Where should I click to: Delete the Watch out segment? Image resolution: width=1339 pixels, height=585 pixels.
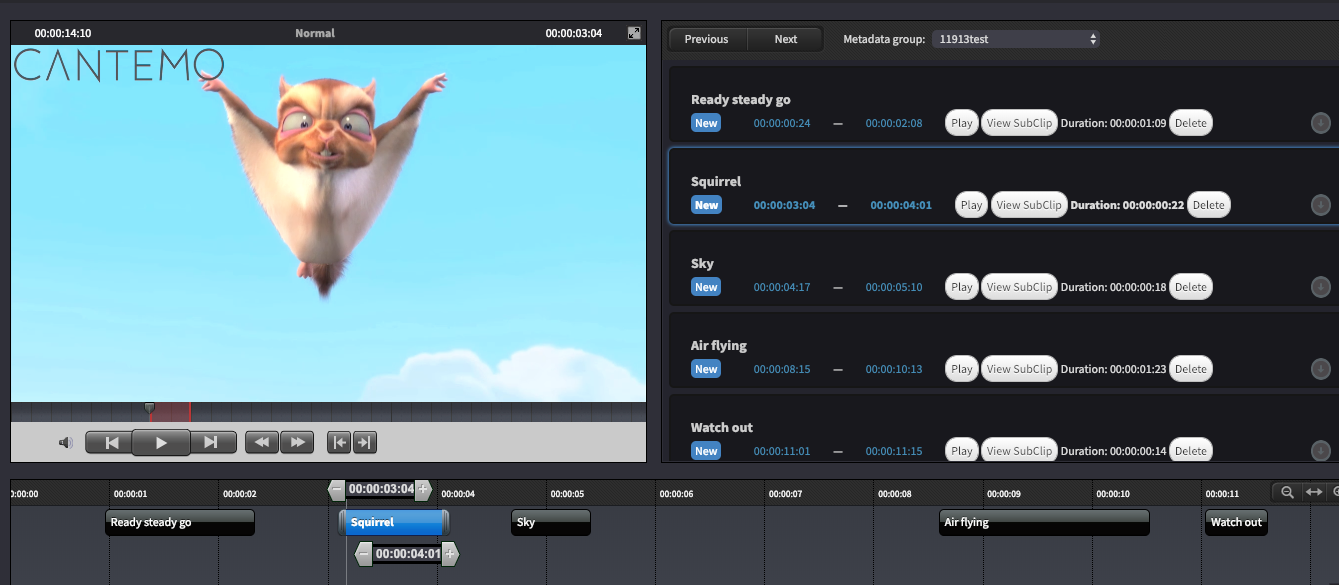coord(1191,451)
